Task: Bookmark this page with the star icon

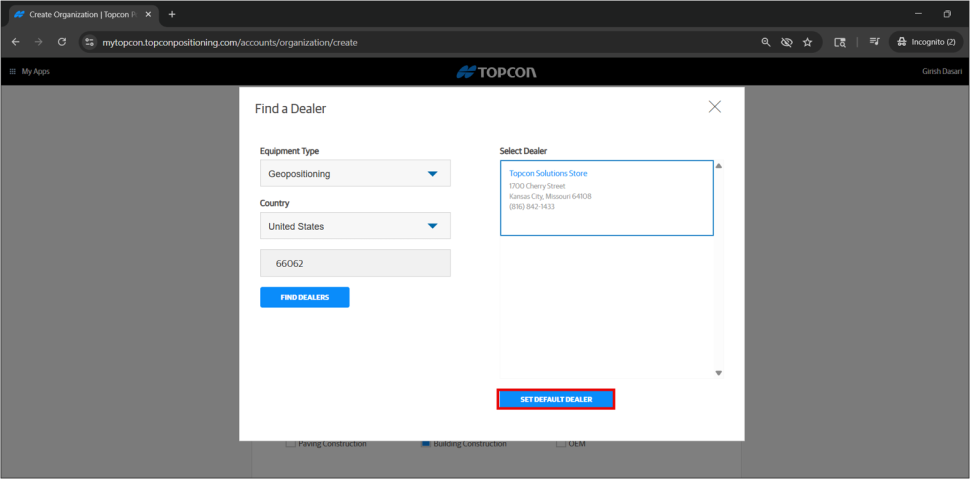Action: (807, 42)
